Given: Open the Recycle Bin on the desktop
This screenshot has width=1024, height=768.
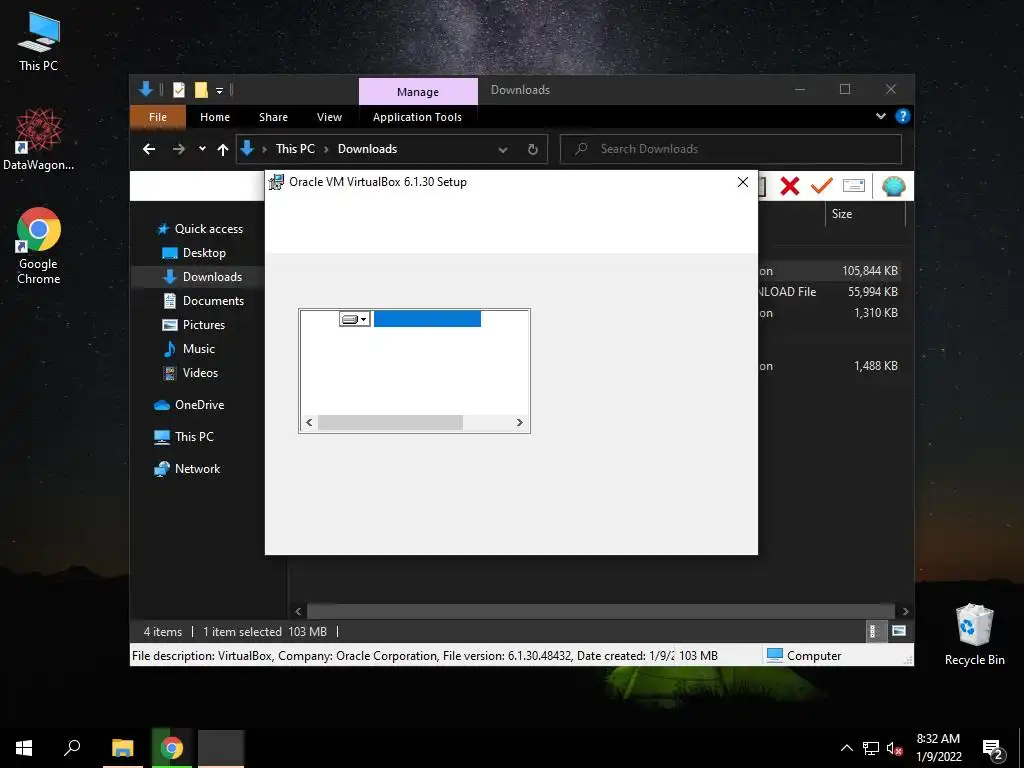Looking at the screenshot, I should coord(974,635).
